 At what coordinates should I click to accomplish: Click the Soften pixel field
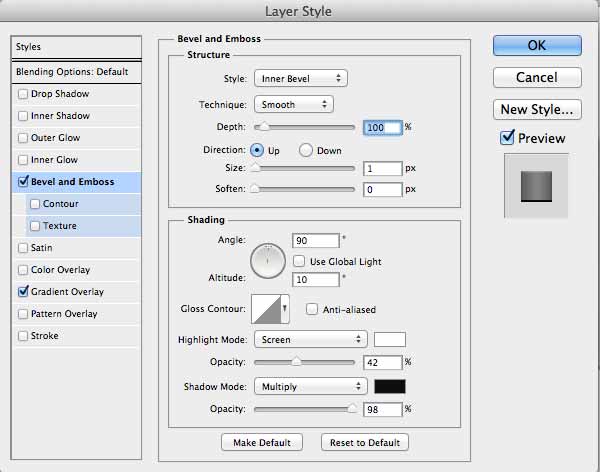383,189
